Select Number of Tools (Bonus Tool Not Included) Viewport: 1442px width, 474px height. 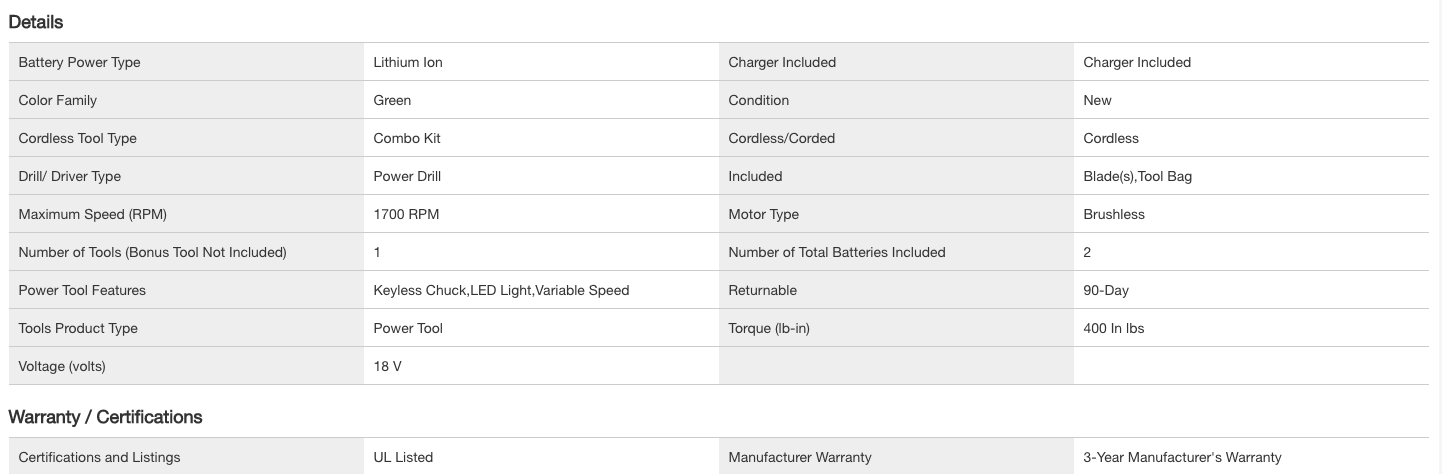click(152, 252)
